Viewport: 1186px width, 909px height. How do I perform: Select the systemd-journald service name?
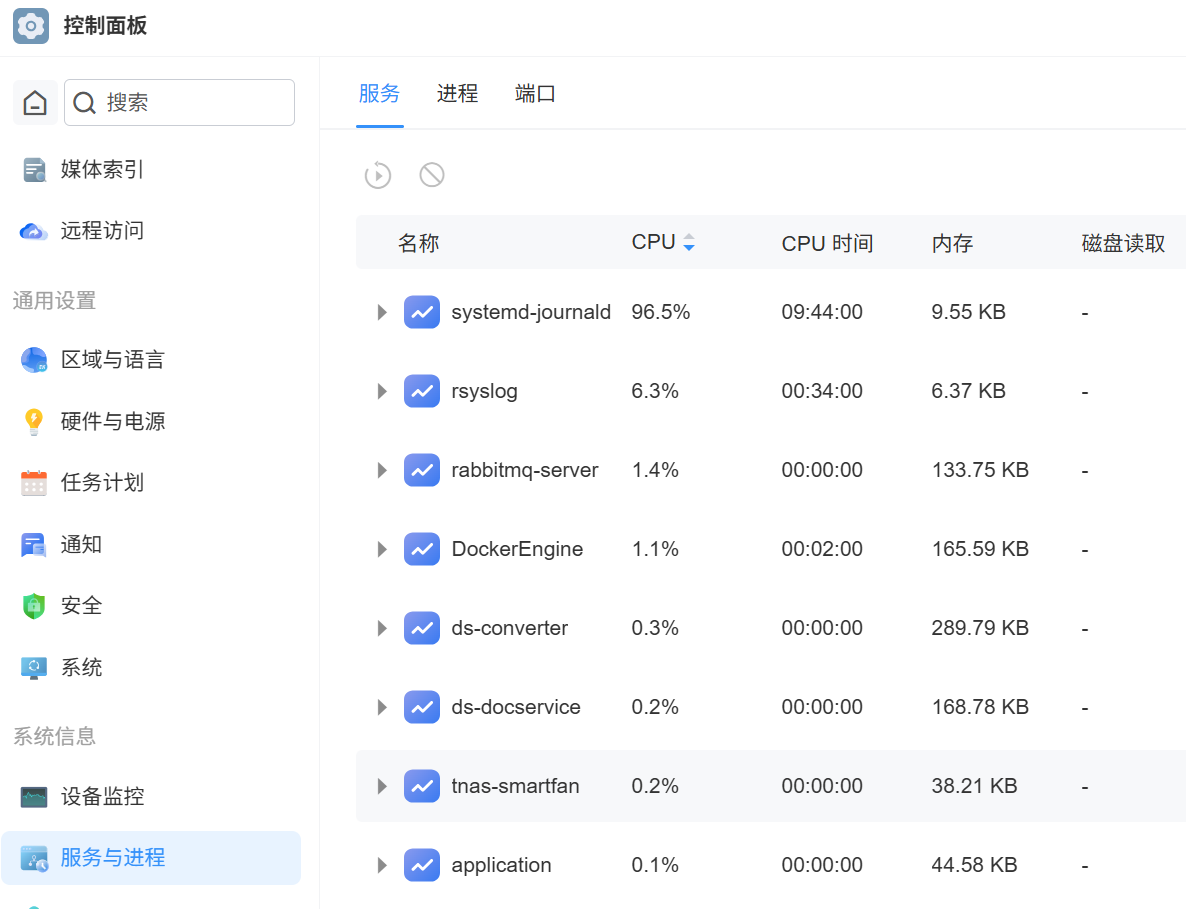(x=531, y=312)
